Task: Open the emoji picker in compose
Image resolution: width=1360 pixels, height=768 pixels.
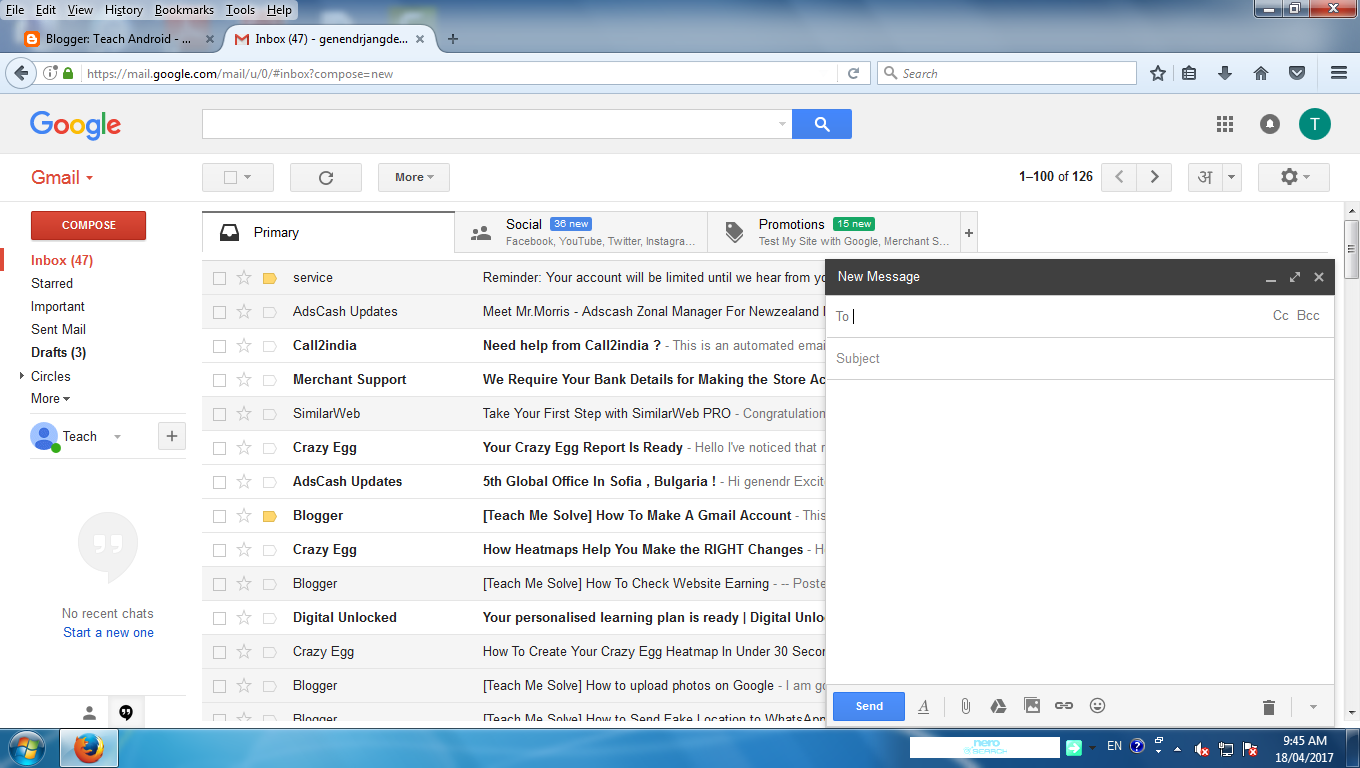Action: pyautogui.click(x=1097, y=706)
